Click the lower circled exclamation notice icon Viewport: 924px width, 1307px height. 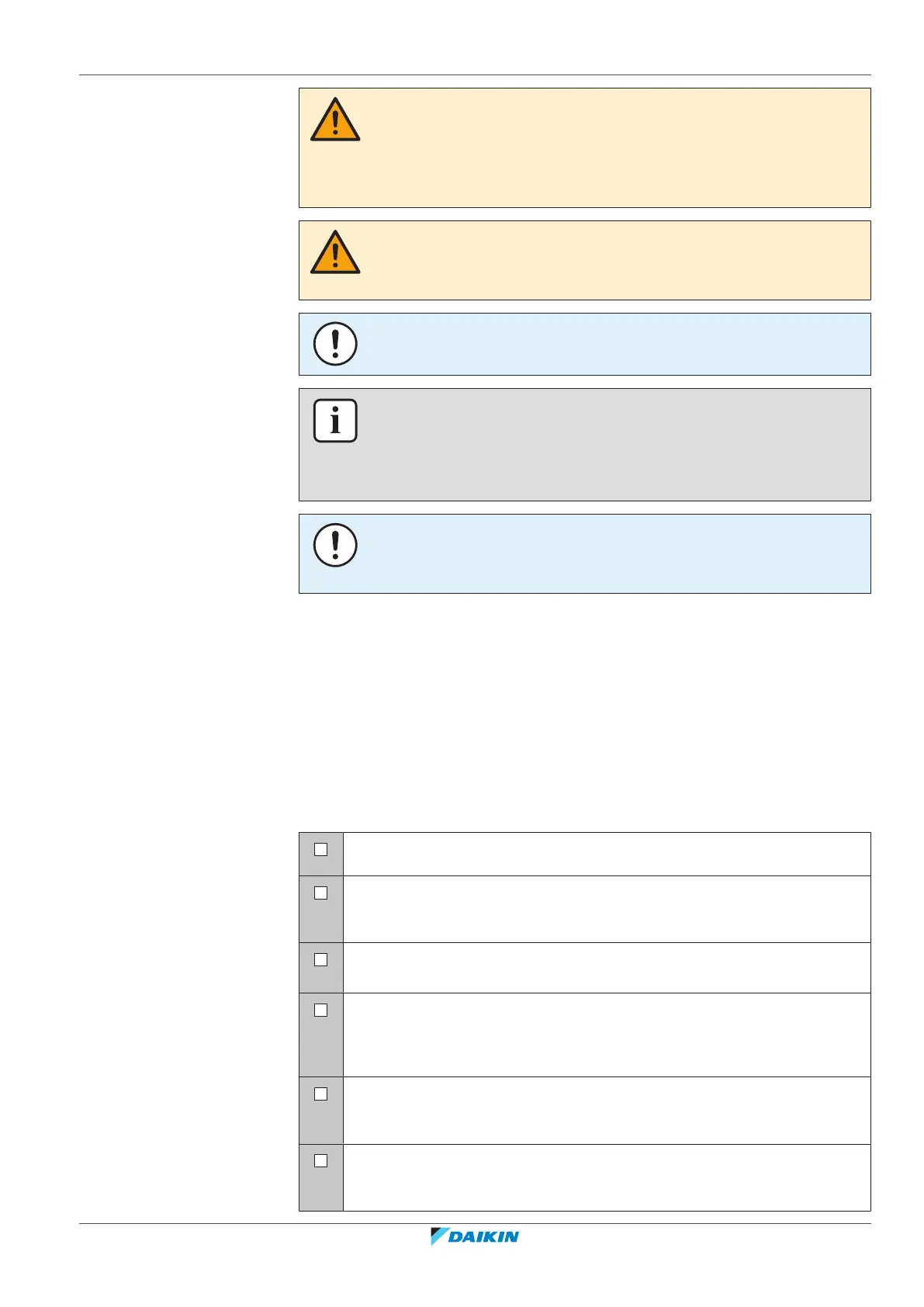[335, 545]
